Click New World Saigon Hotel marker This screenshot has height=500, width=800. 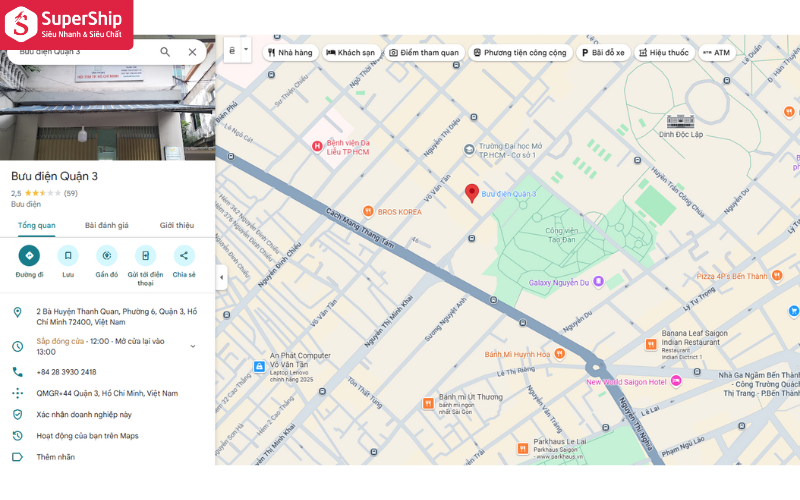[676, 381]
